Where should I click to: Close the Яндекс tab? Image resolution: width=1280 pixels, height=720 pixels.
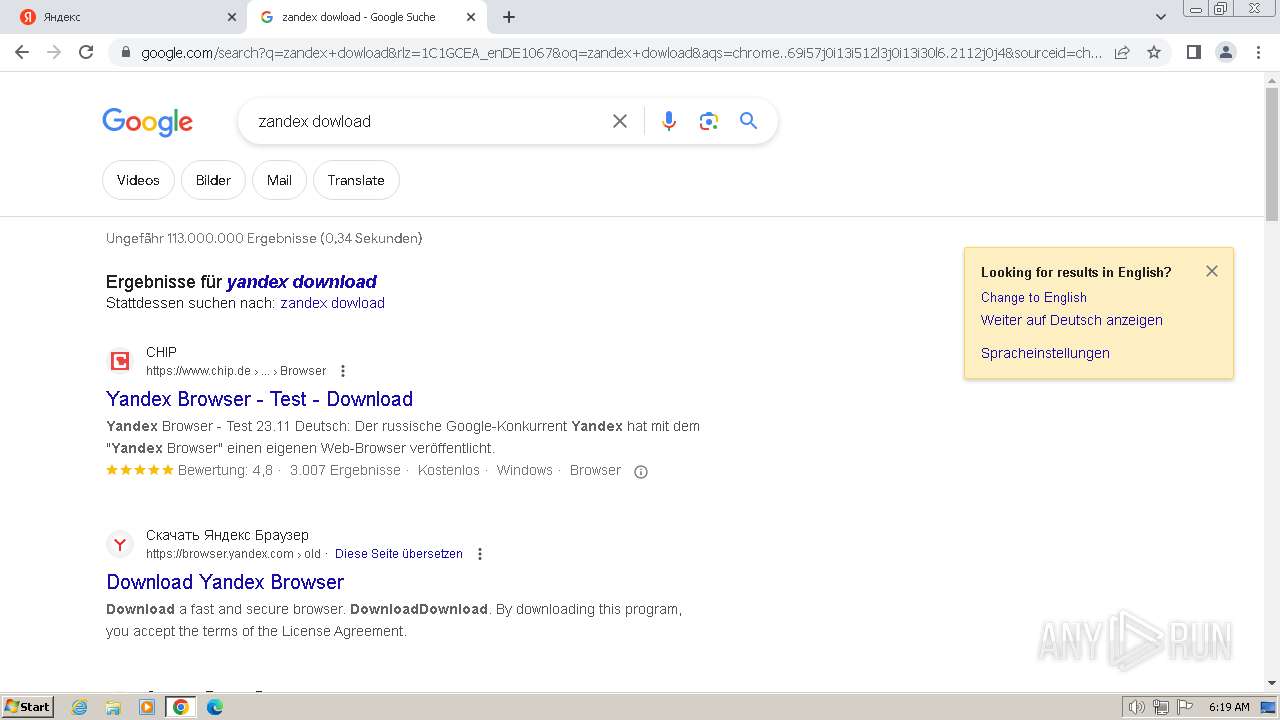click(232, 17)
